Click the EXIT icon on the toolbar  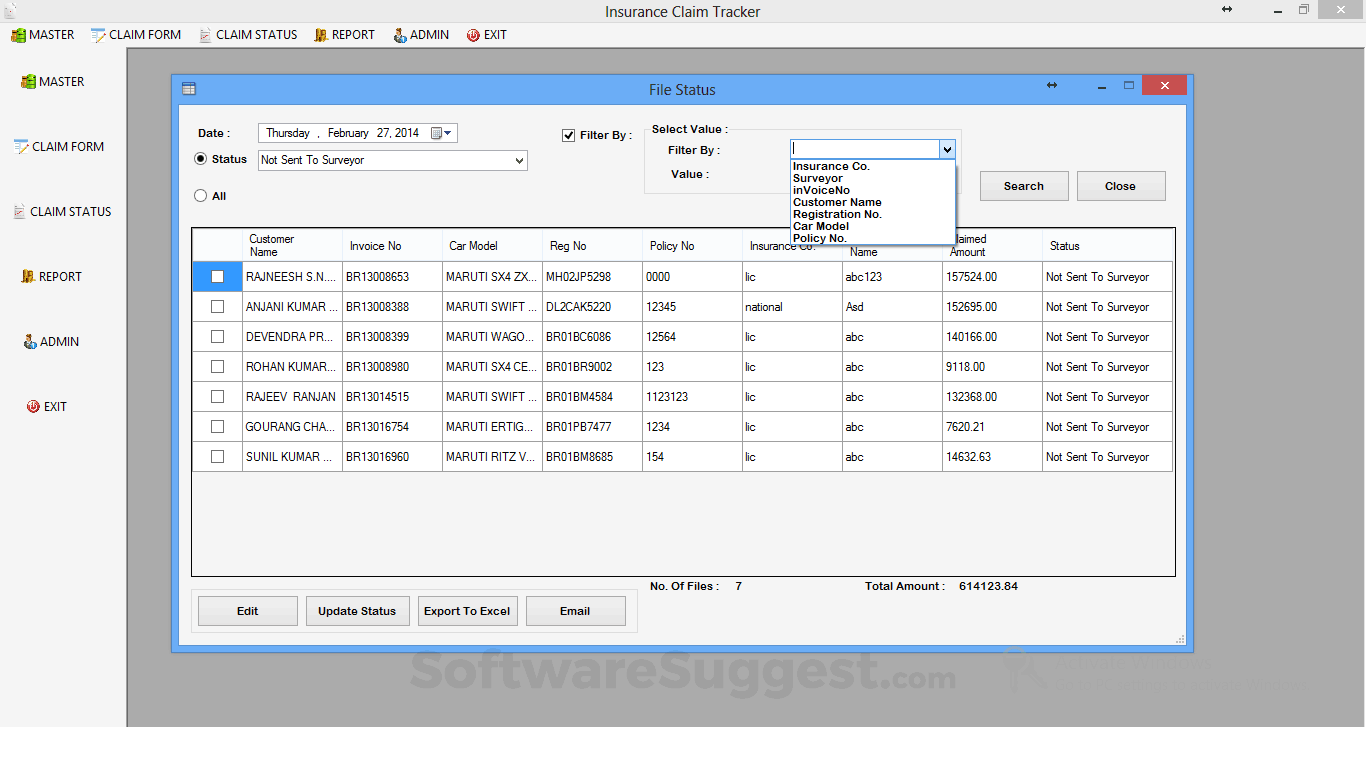(486, 34)
